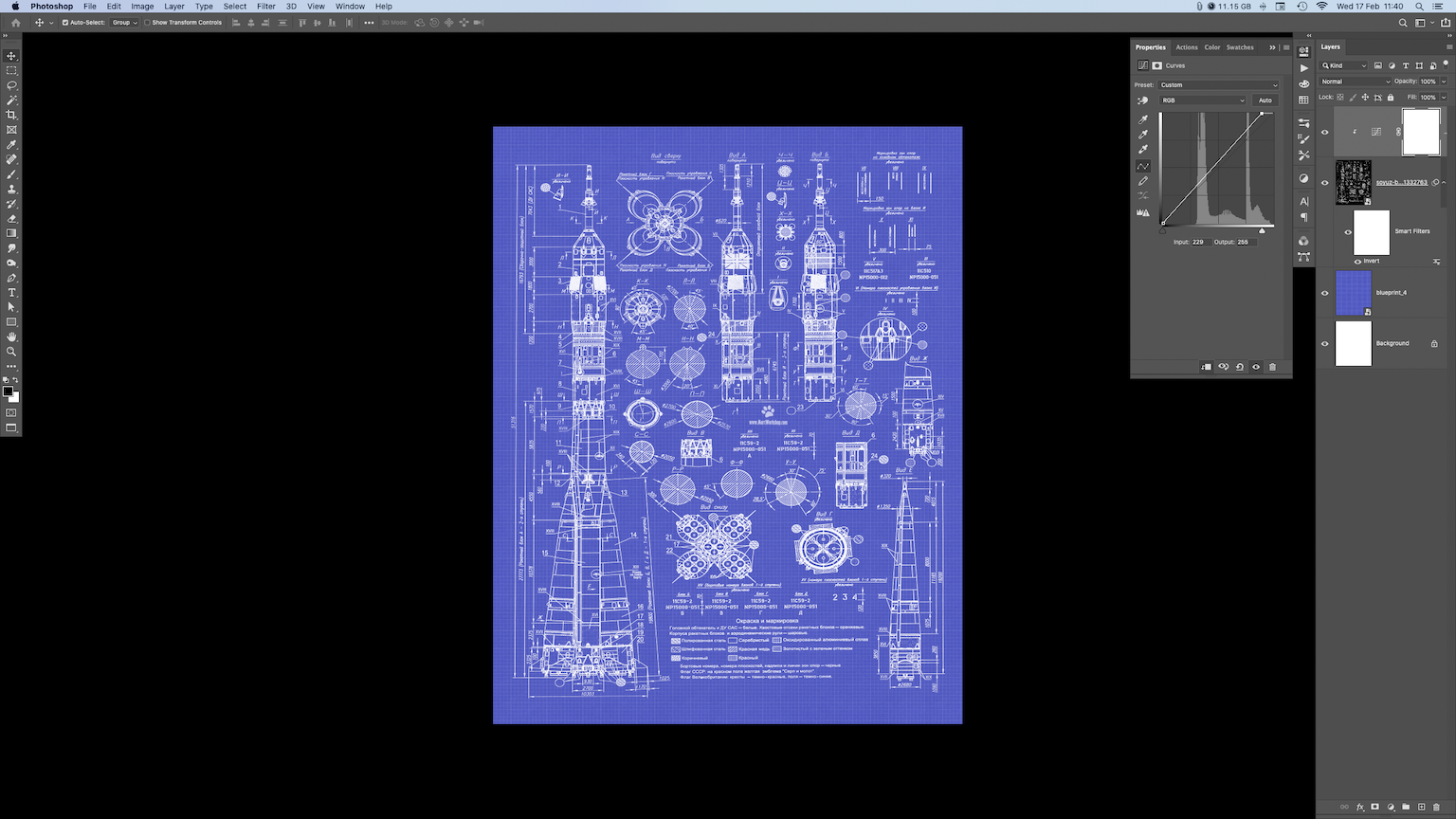Open the RGB channel dropdown
Image resolution: width=1456 pixels, height=819 pixels.
pyautogui.click(x=1203, y=100)
